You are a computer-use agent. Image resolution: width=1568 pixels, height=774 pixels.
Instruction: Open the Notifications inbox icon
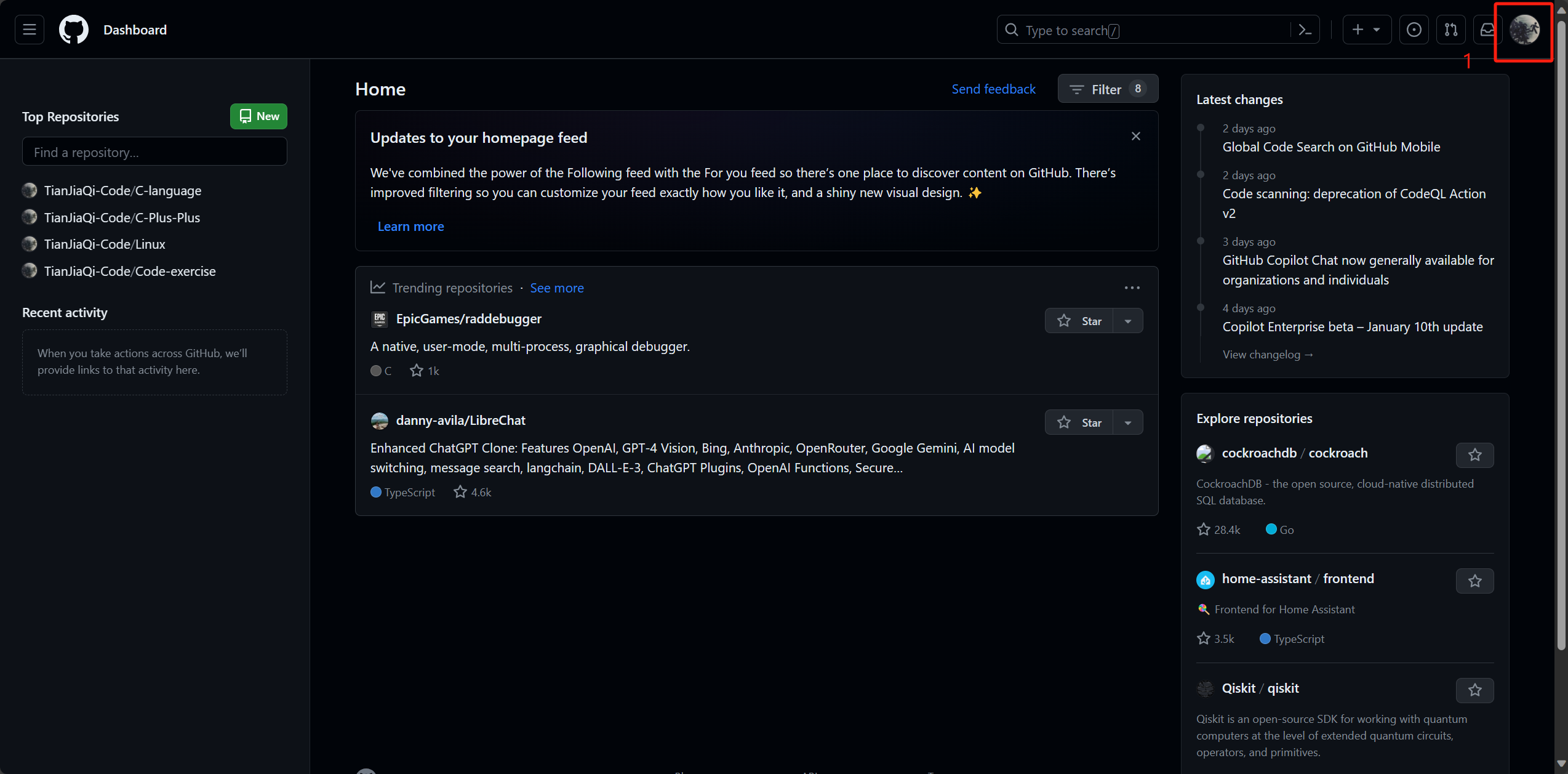(x=1487, y=30)
